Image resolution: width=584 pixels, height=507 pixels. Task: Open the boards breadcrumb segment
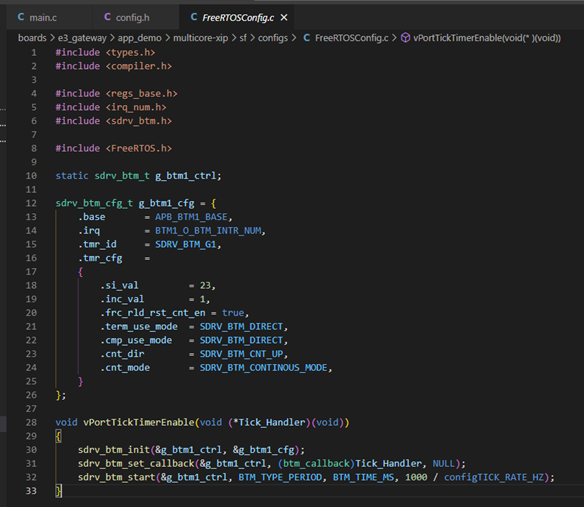32,38
